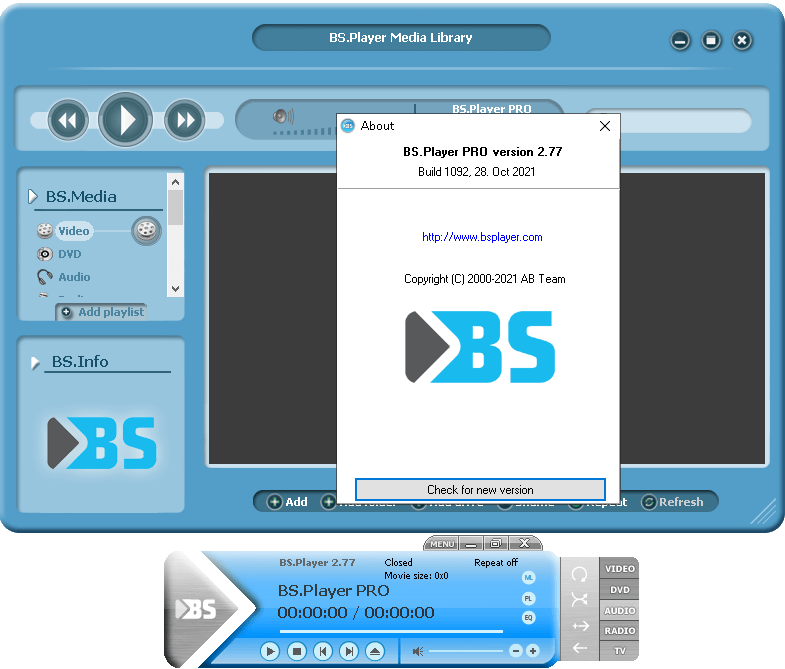Collapse the BS.Info section arrow
Image resolution: width=785 pixels, height=669 pixels.
(35, 363)
